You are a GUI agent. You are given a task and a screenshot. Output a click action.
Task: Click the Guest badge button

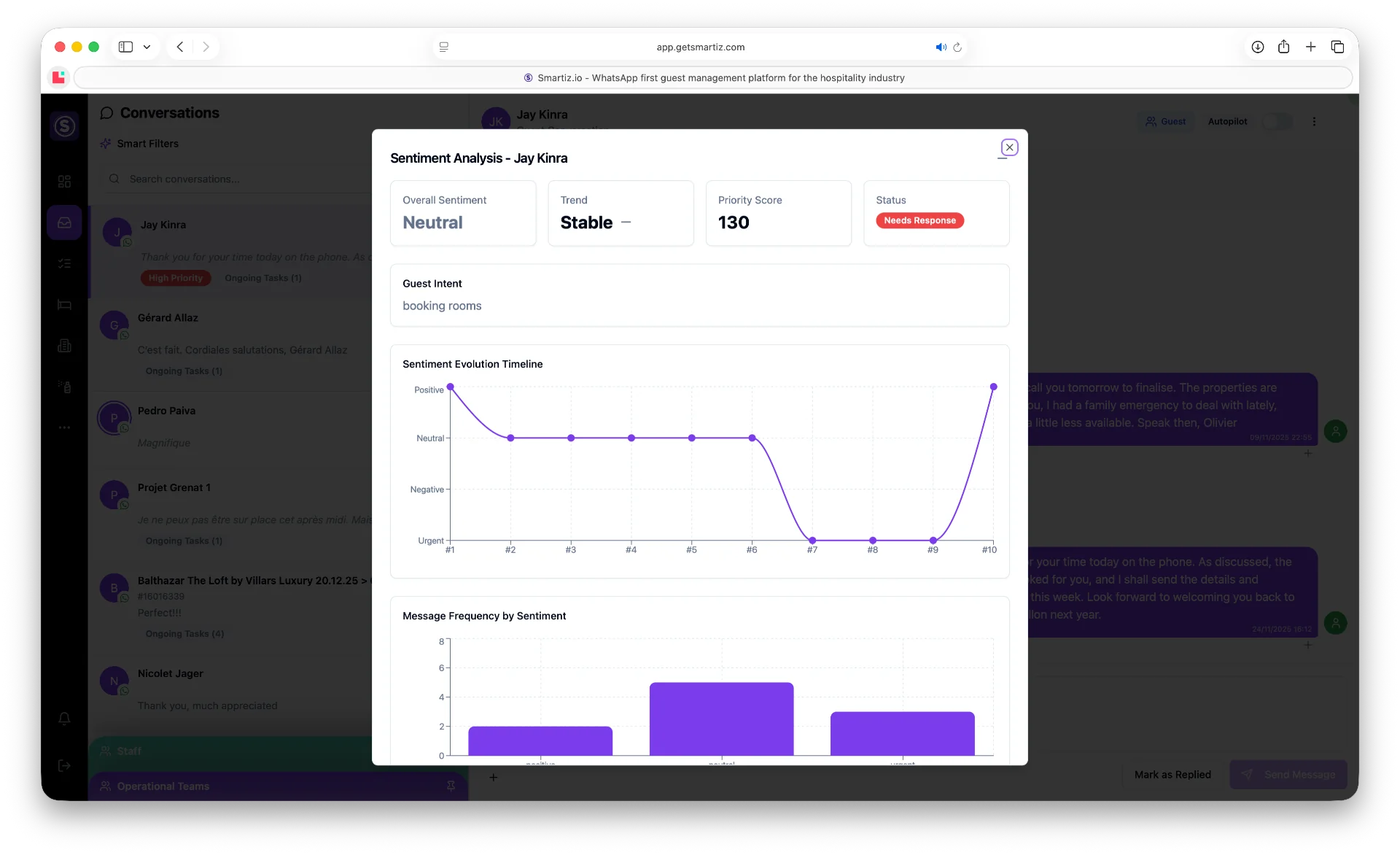[1165, 122]
